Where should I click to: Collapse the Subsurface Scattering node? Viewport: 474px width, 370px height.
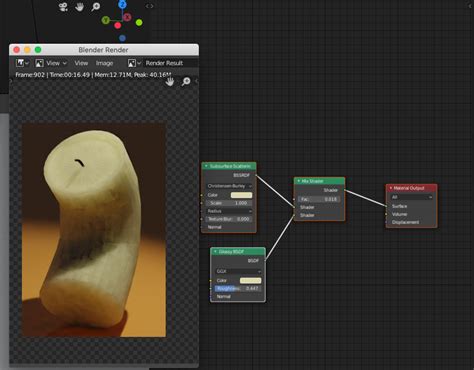click(206, 166)
